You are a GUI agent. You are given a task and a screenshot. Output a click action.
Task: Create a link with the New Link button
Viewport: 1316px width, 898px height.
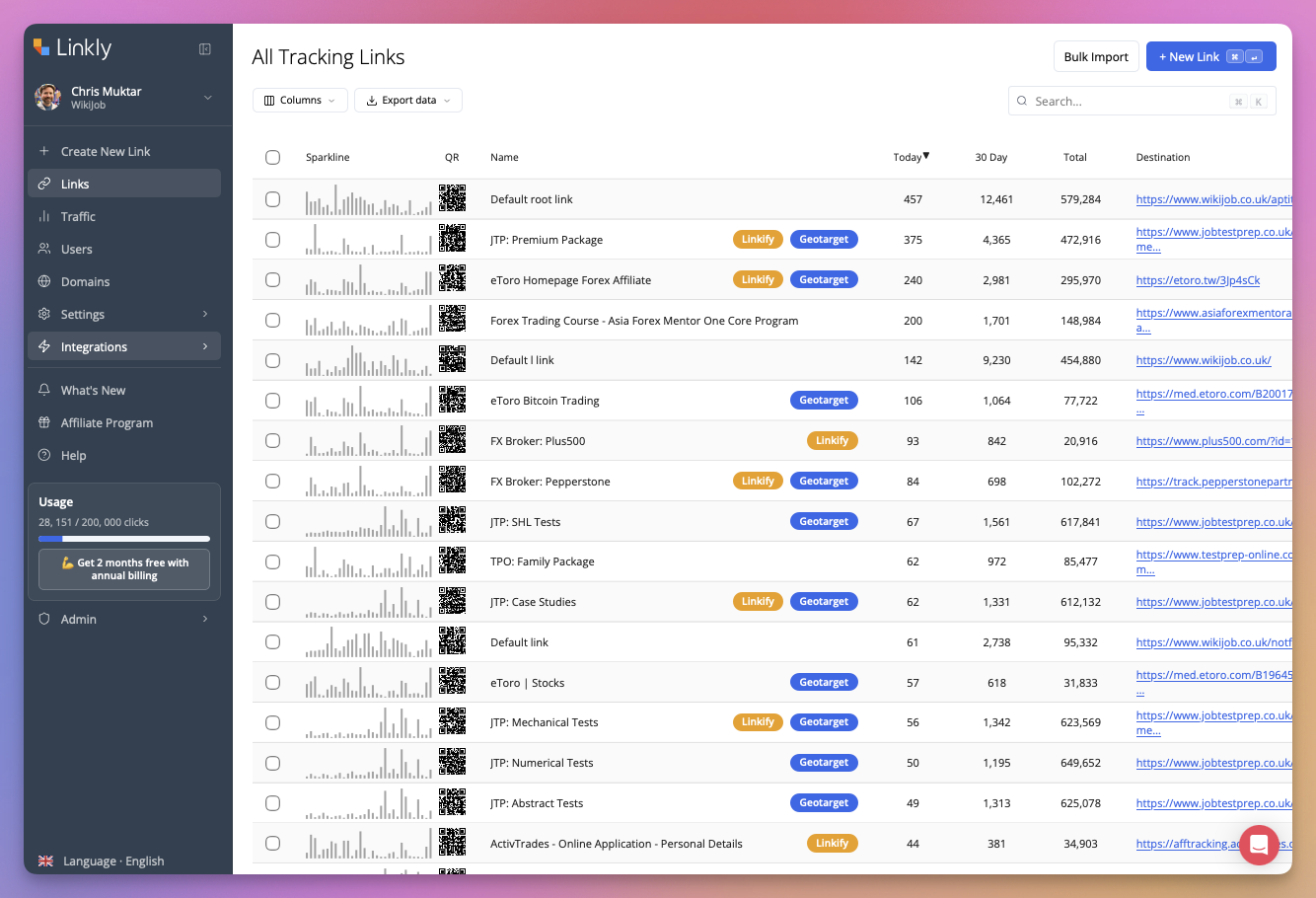[x=1210, y=56]
